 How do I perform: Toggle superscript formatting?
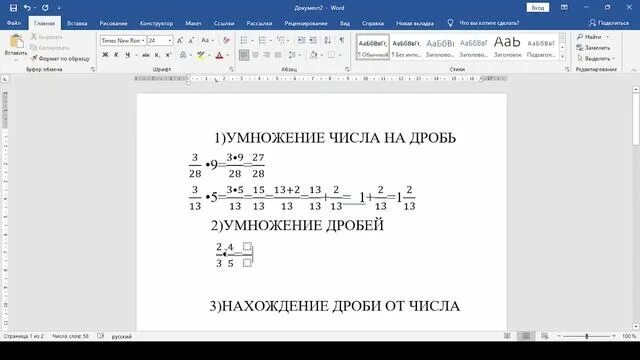(168, 55)
